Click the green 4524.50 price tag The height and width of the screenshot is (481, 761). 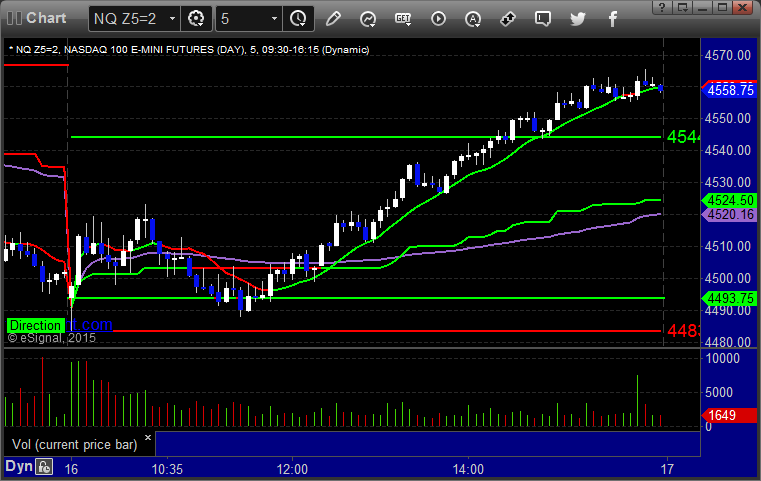[x=729, y=200]
